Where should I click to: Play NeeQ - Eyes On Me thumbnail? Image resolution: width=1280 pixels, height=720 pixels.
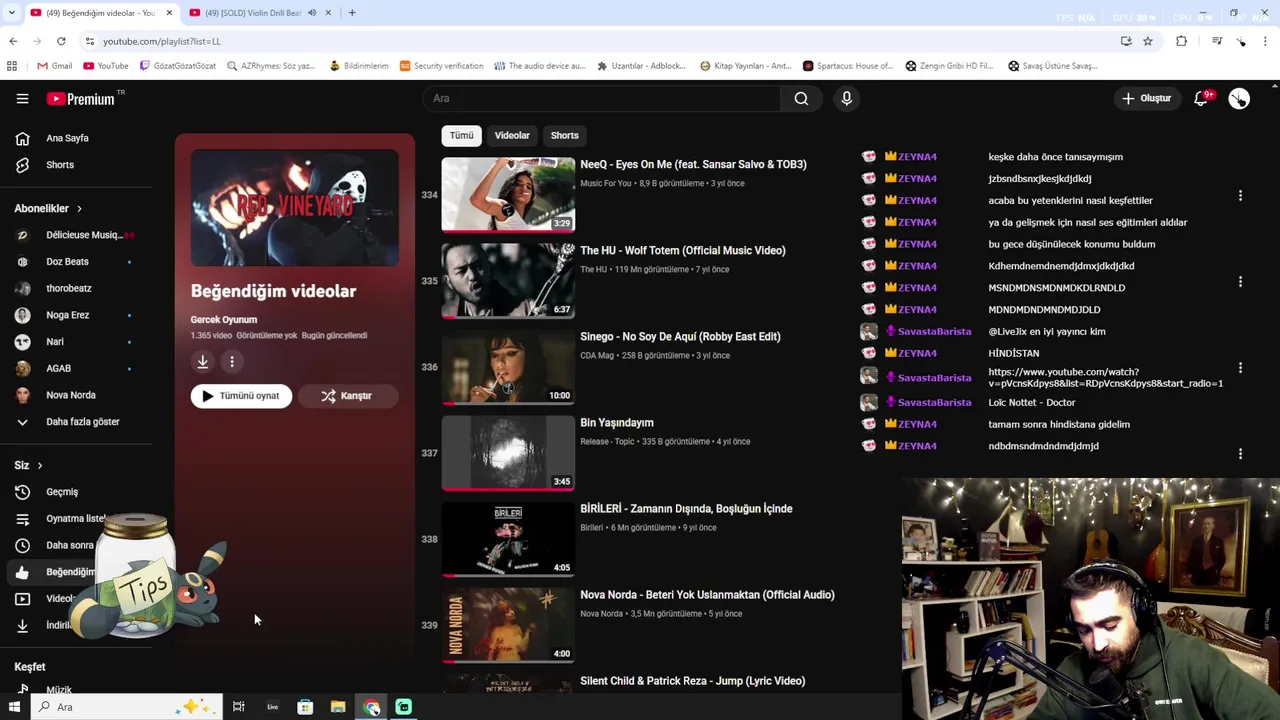[x=508, y=195]
